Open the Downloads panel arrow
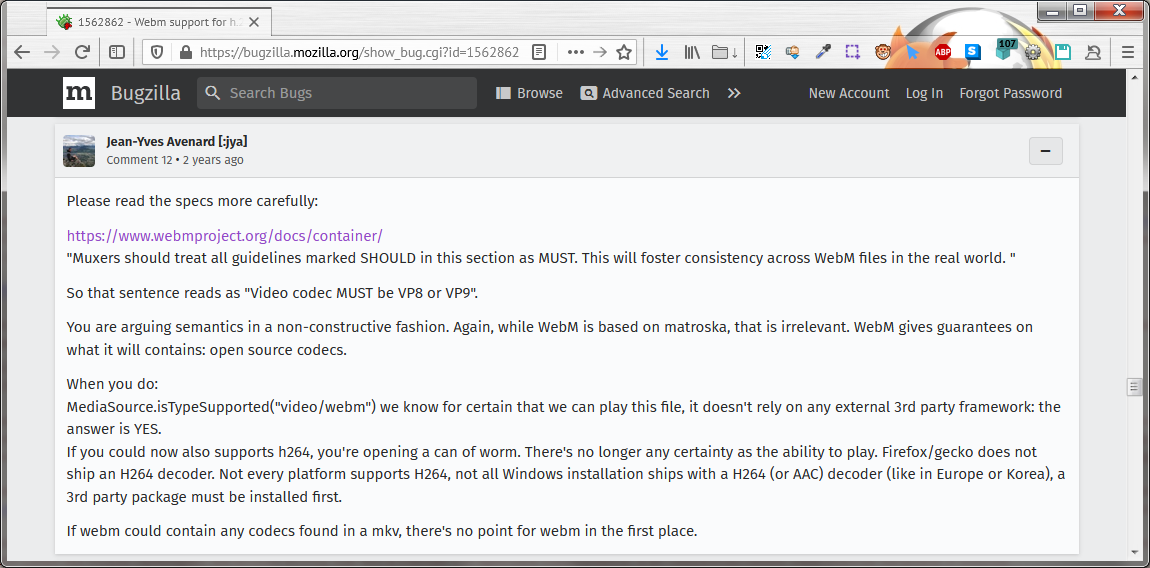1150x568 pixels. [662, 52]
